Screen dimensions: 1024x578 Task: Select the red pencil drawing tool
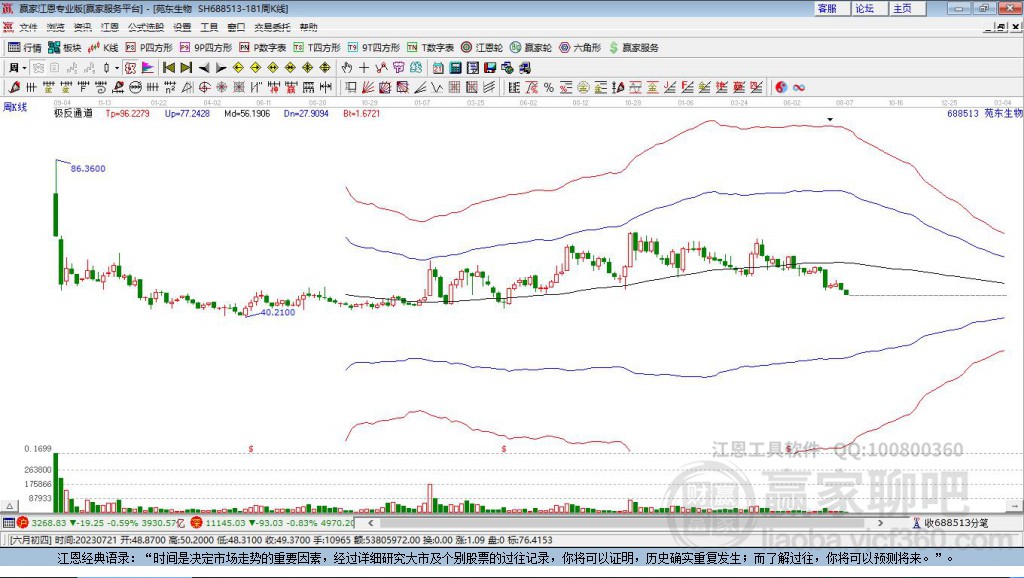point(14,88)
